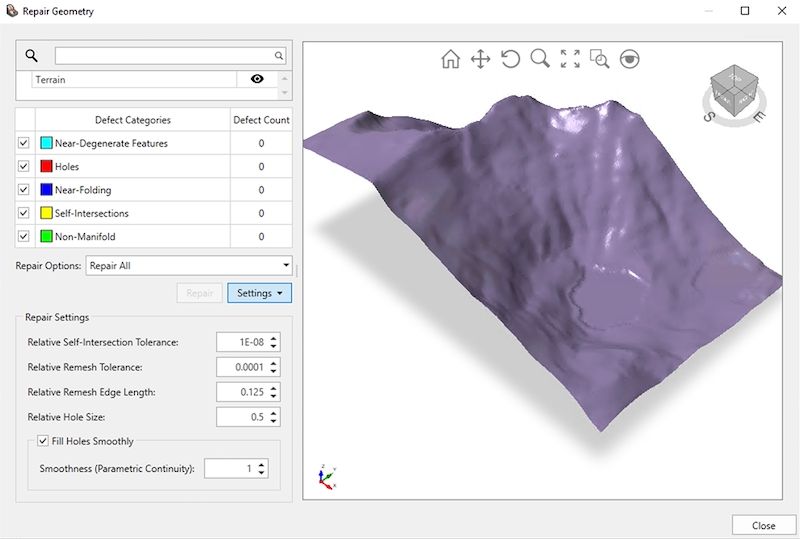Click the Smoothness (Parametric Continuity) value field
Screen dimensions: 800x539
230,469
